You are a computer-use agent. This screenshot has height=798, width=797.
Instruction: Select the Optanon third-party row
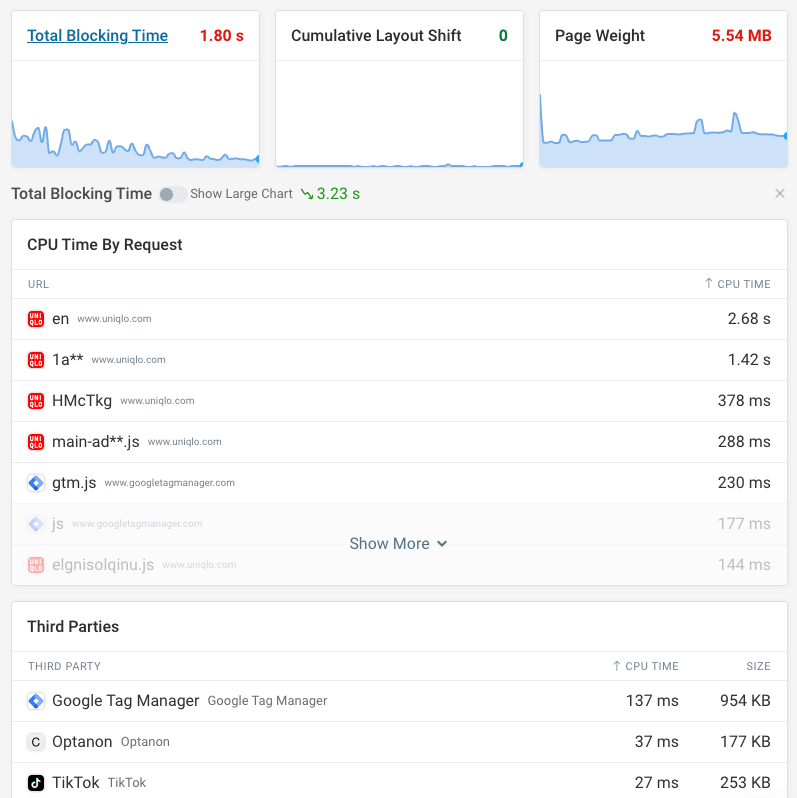[x=400, y=742]
